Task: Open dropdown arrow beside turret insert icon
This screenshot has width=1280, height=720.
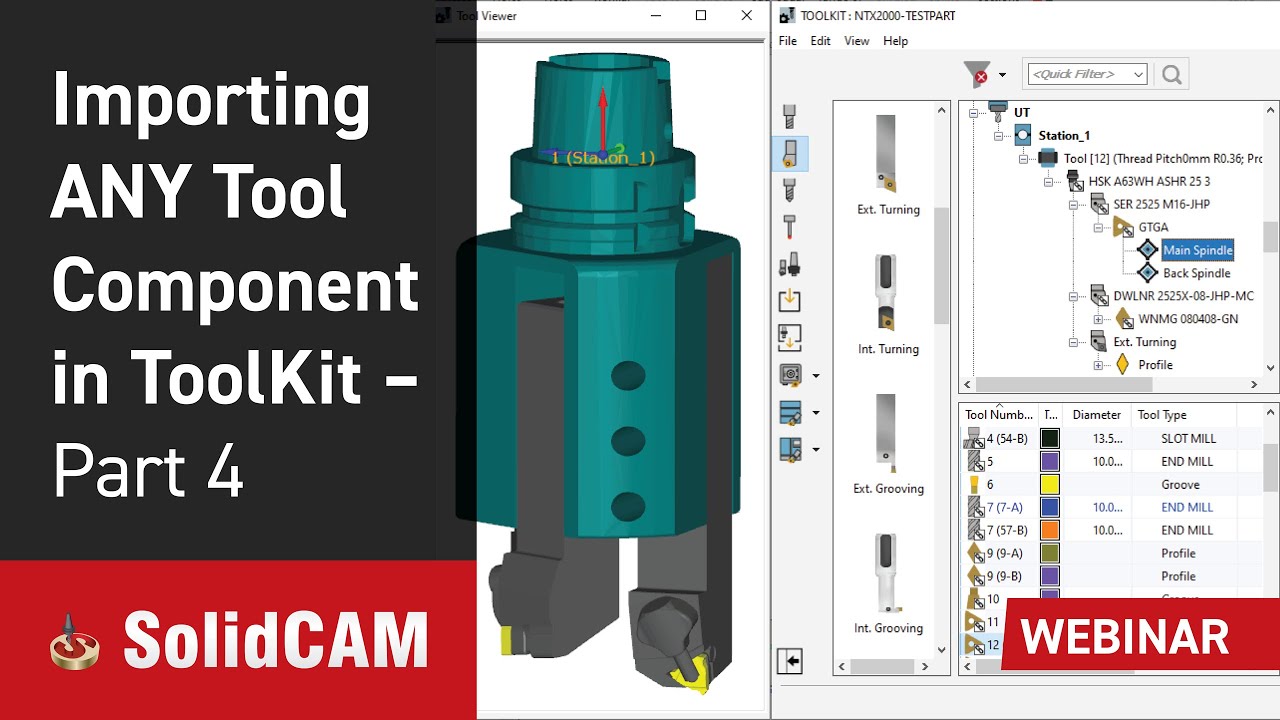Action: [x=816, y=377]
